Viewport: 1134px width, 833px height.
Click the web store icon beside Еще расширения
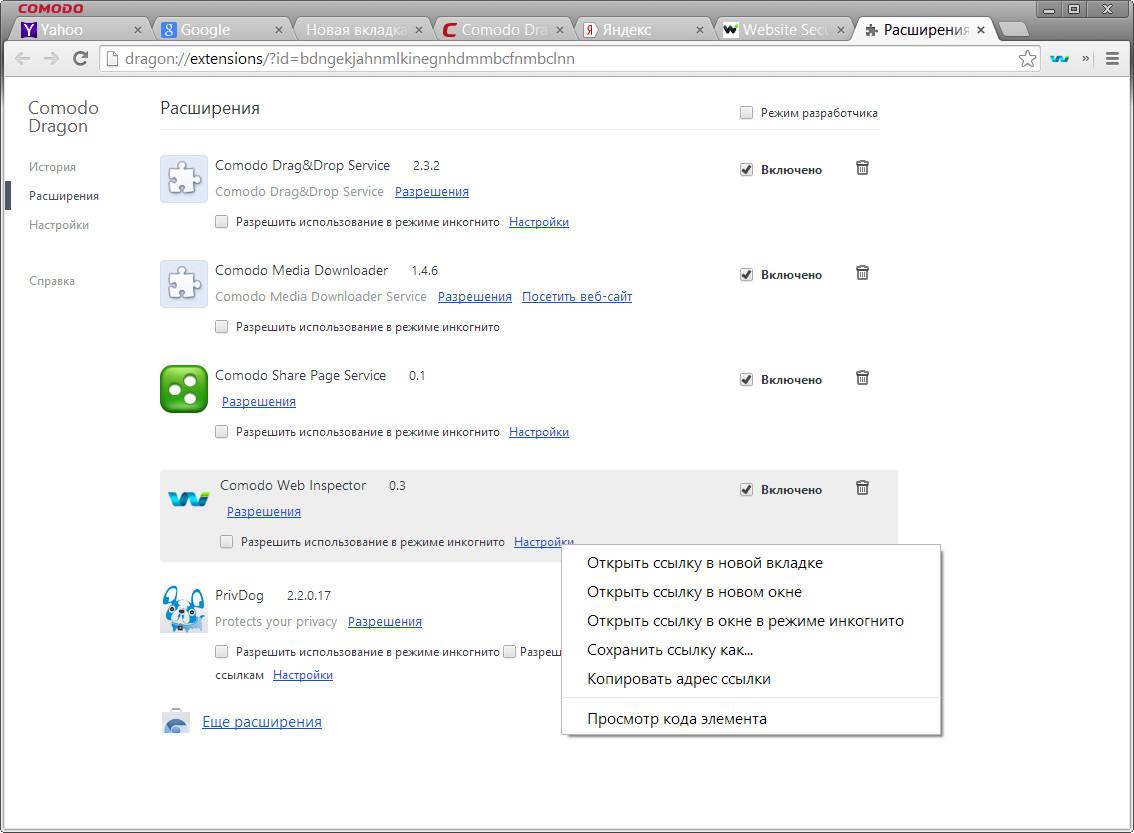pyautogui.click(x=176, y=721)
